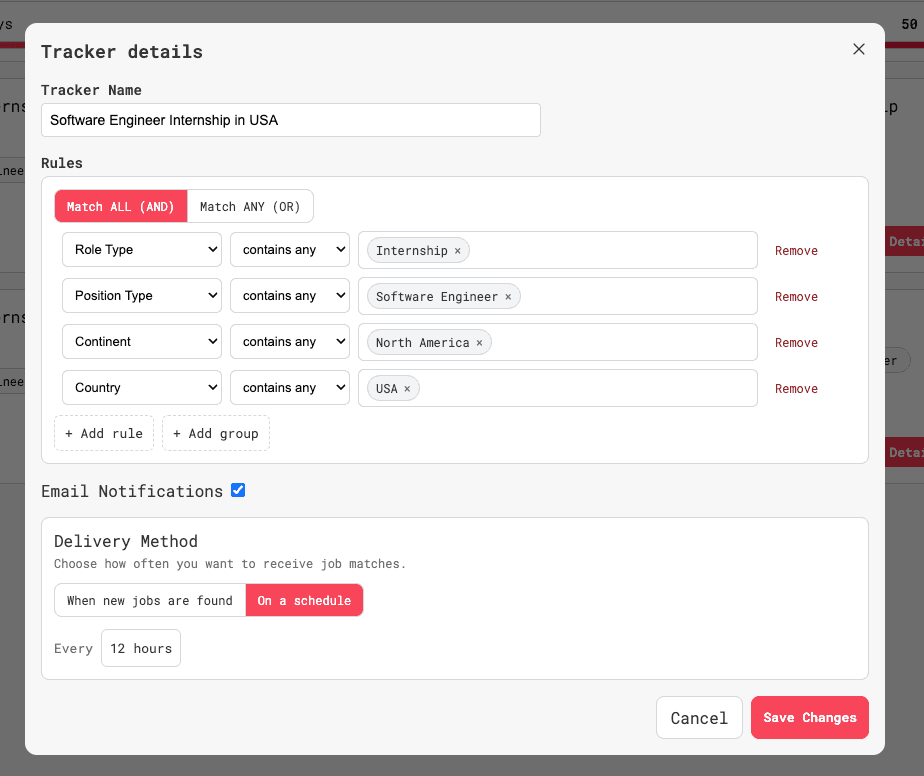Click the x on the USA tag
Viewport: 924px width, 776px height.
[x=407, y=389]
